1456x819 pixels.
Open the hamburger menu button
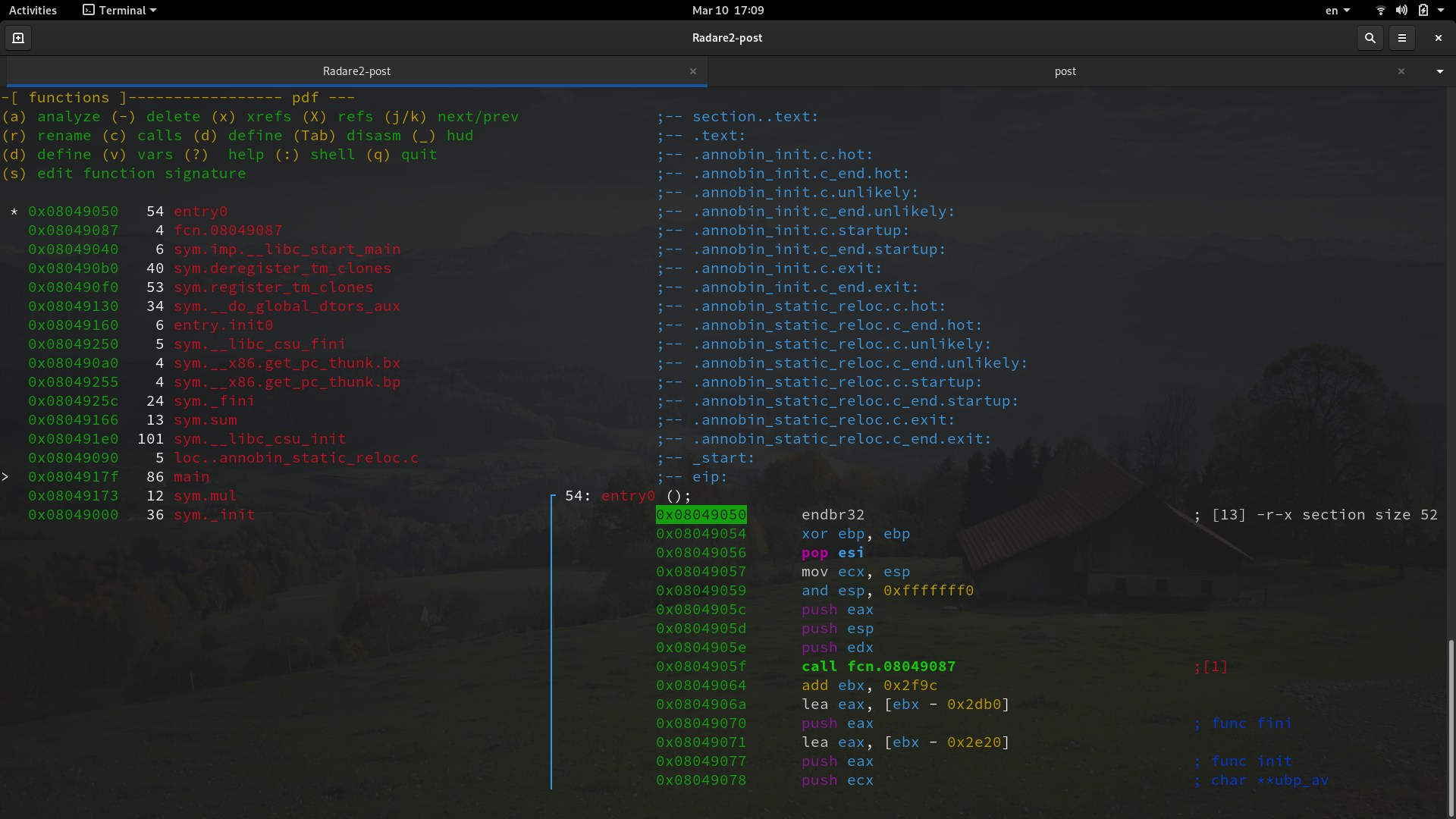pos(1402,38)
